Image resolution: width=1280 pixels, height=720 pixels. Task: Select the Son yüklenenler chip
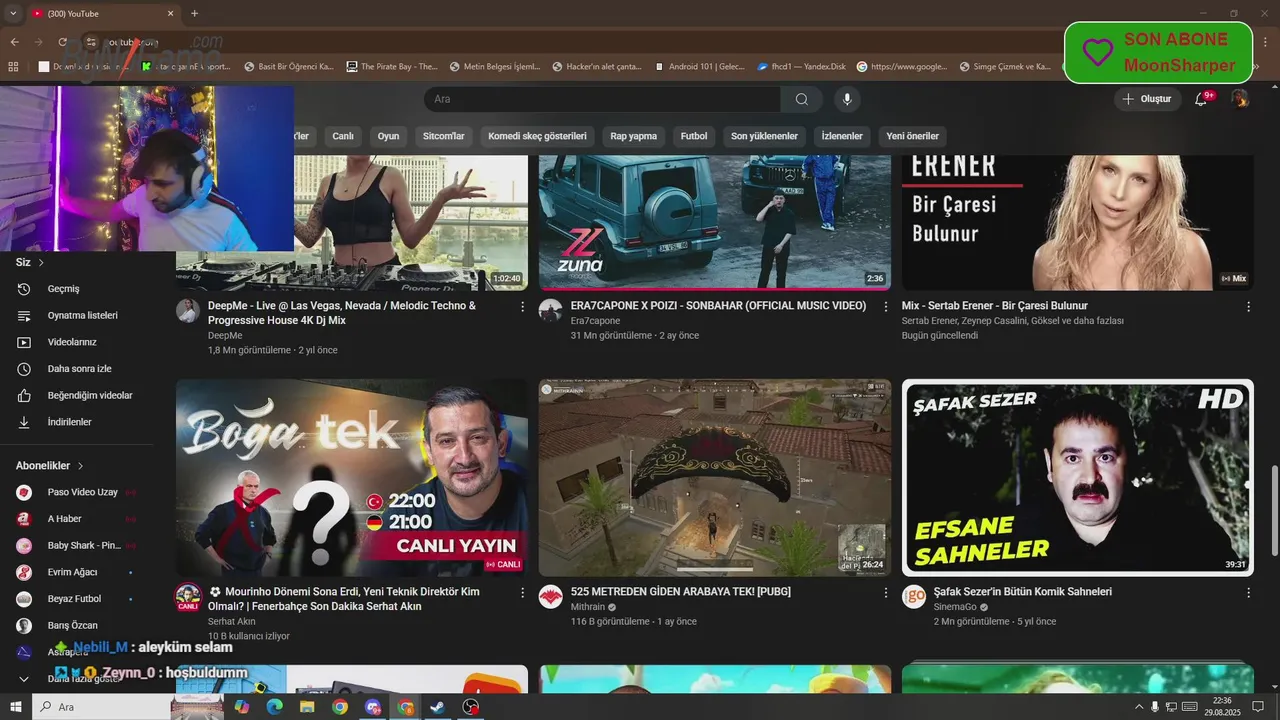pyautogui.click(x=764, y=136)
